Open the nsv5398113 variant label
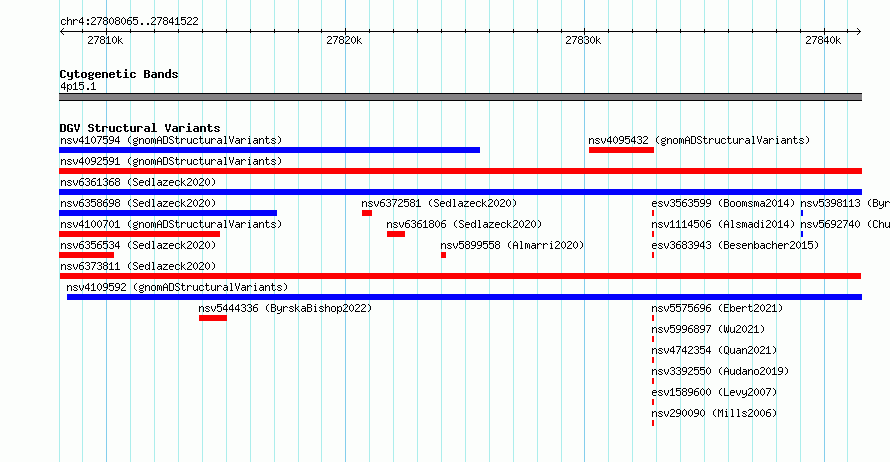Viewport: 890px width, 462px height. [845, 203]
